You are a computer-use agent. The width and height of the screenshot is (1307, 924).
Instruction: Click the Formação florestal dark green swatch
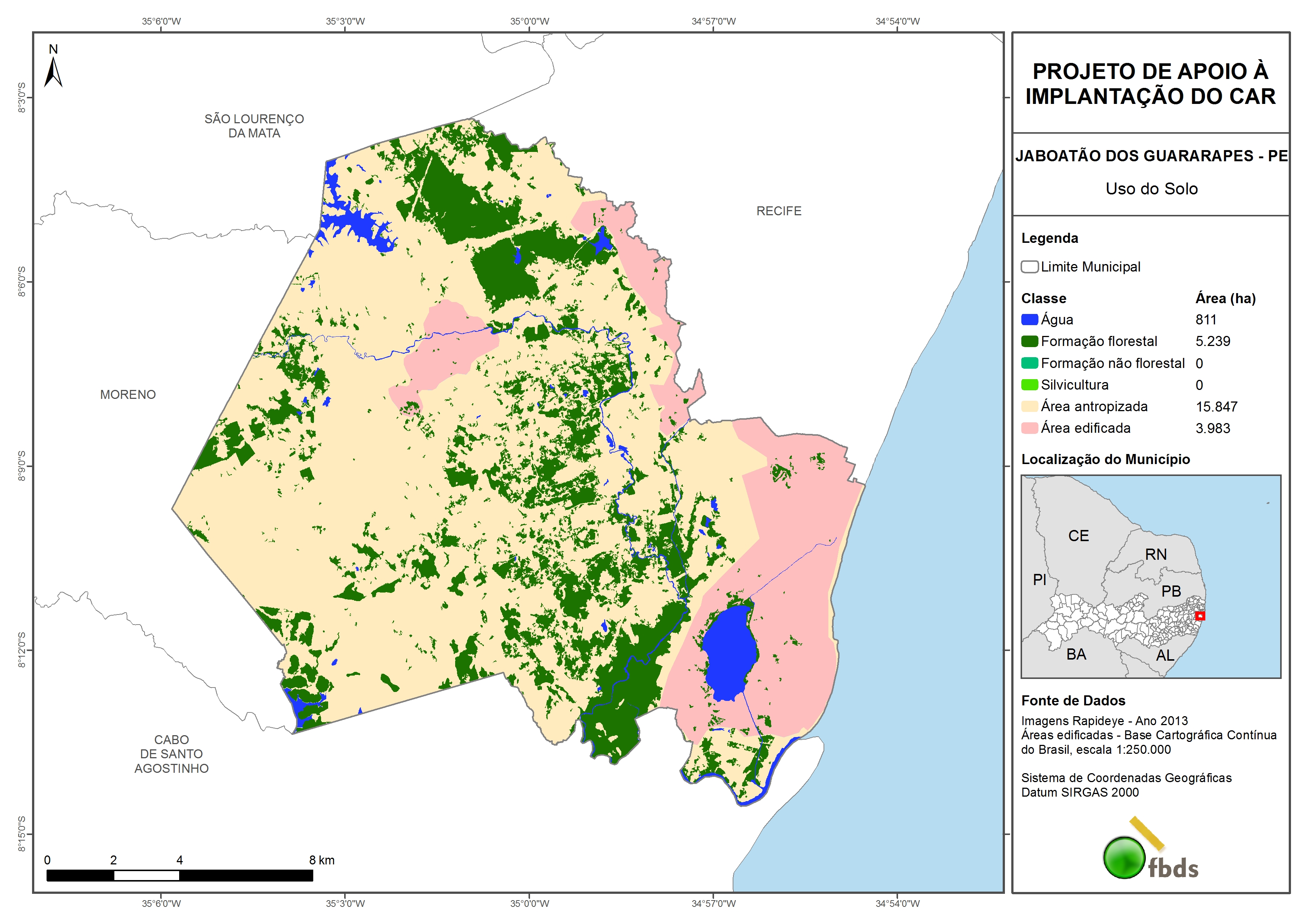coord(1029,342)
